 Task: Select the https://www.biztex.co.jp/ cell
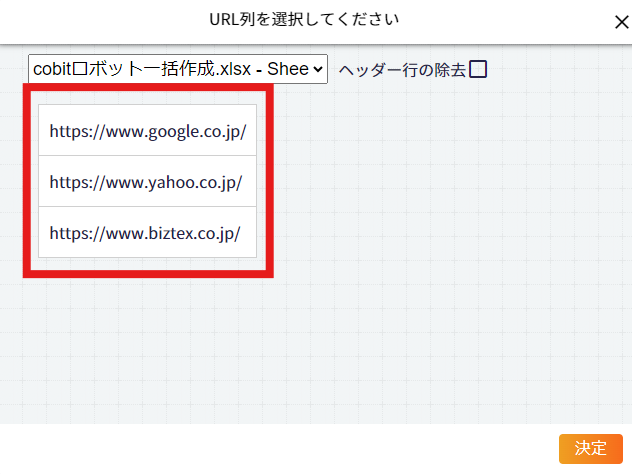coord(148,232)
